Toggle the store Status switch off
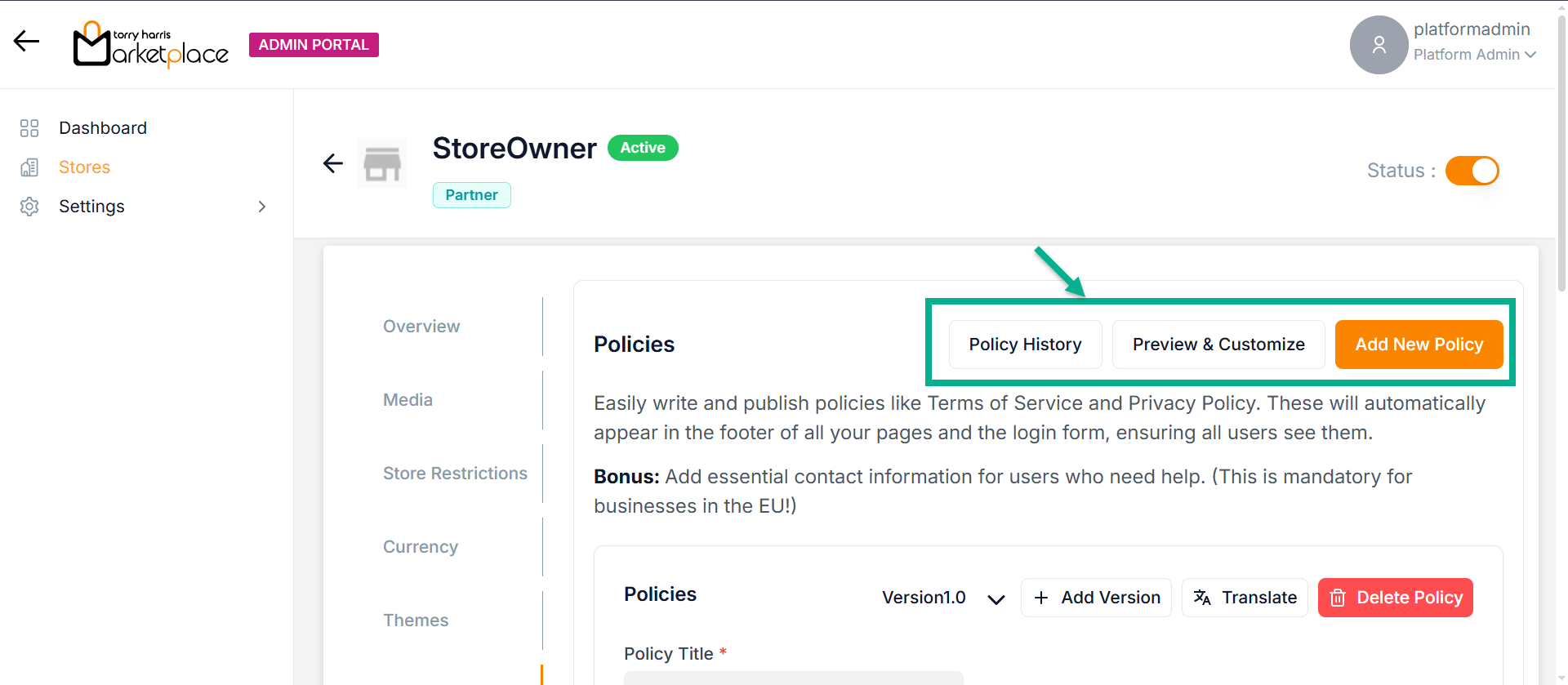This screenshot has height=685, width=1568. pos(1472,171)
